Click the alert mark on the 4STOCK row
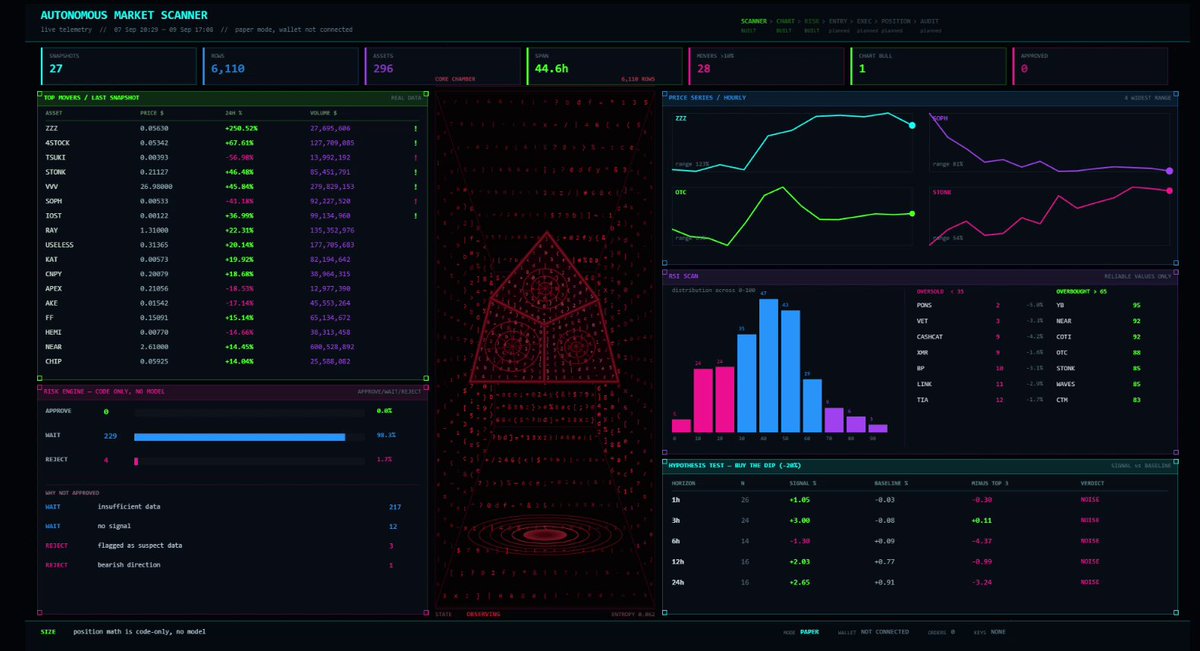Image resolution: width=1200 pixels, height=651 pixels. (x=416, y=143)
